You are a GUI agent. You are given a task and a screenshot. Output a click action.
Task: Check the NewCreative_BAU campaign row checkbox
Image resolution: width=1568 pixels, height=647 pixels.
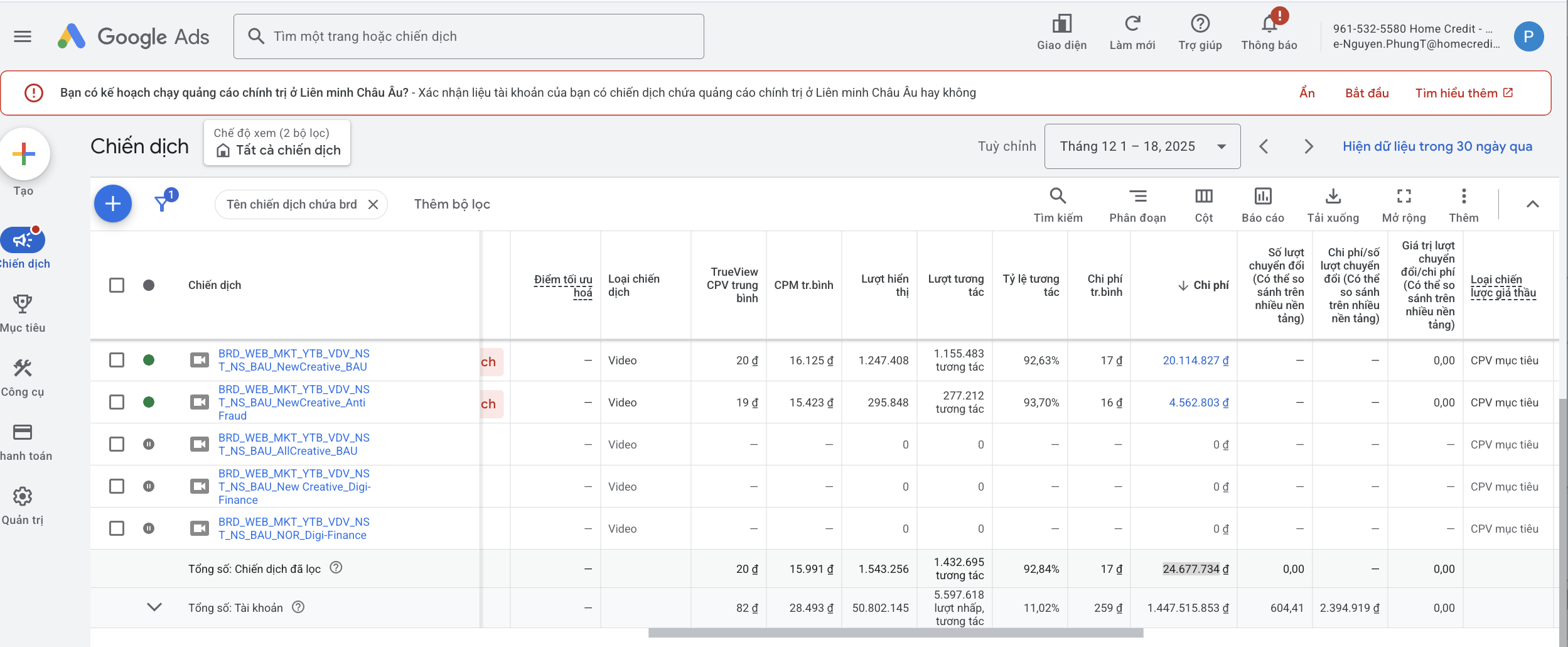[117, 360]
